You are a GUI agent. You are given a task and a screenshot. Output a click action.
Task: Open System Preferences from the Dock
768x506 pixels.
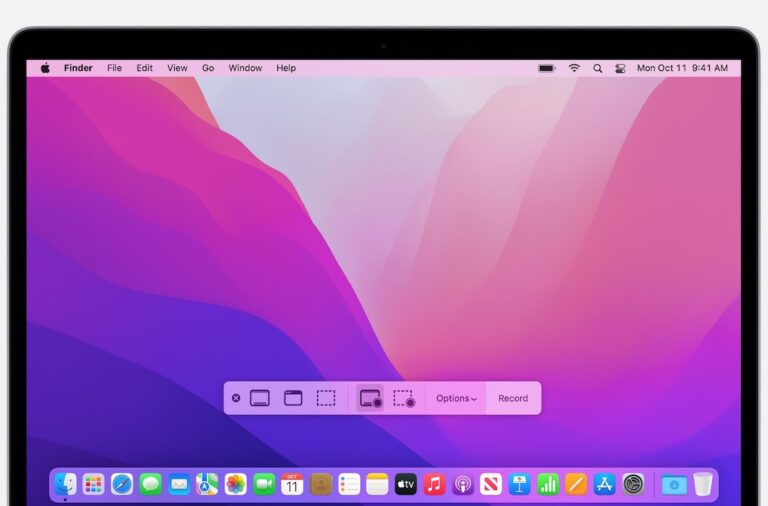point(633,484)
